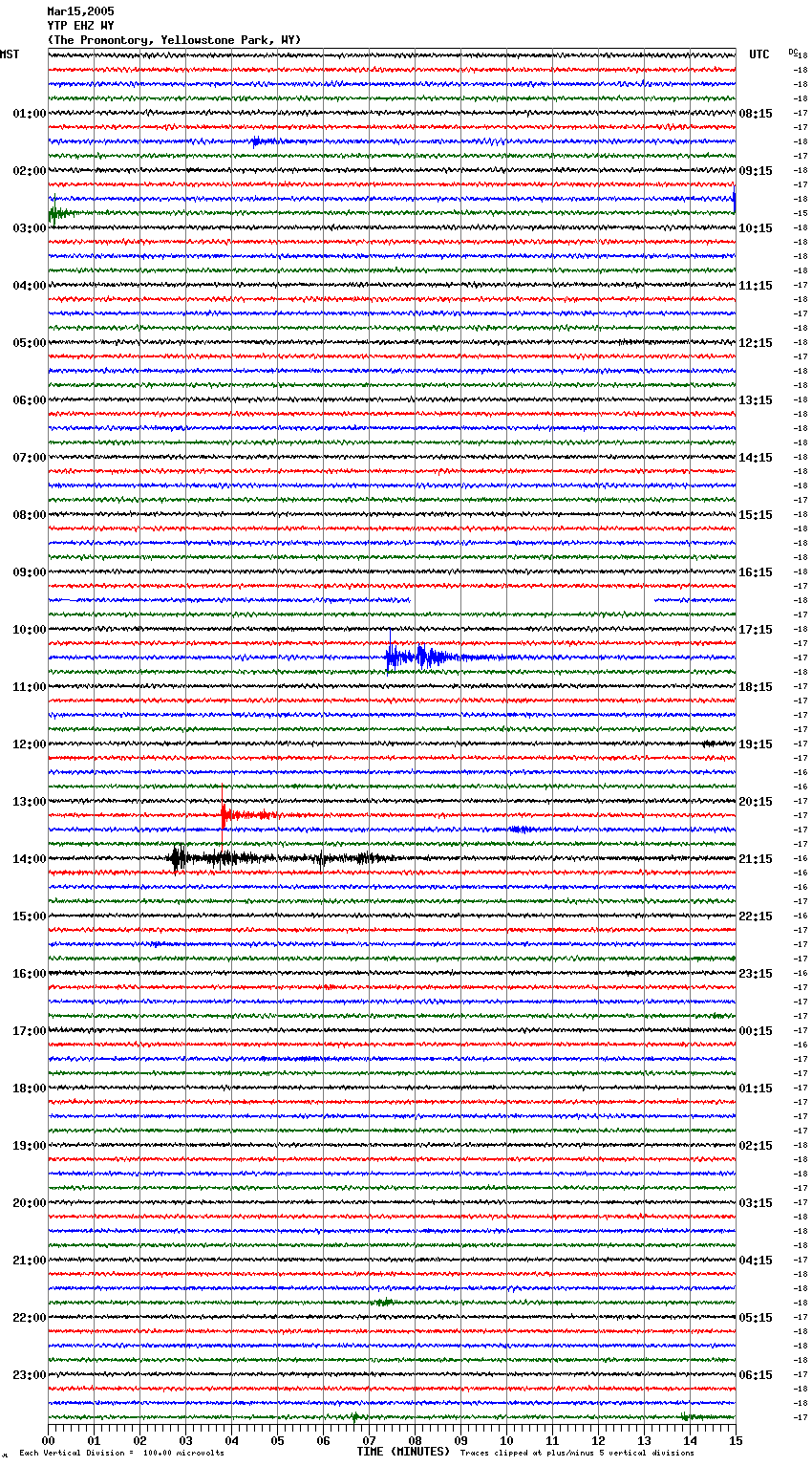The width and height of the screenshot is (812, 1466).
Task: Click minute 12 on the bottom axis
Action: coord(598,1440)
